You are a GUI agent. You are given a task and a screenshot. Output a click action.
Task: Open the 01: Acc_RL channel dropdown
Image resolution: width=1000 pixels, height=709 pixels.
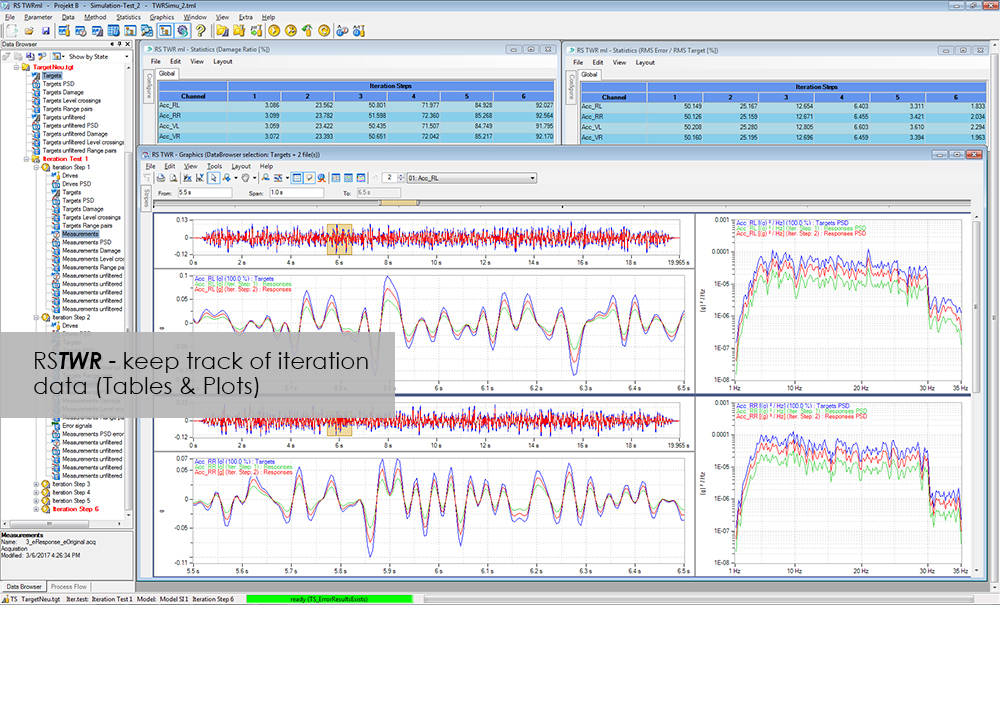pos(531,178)
